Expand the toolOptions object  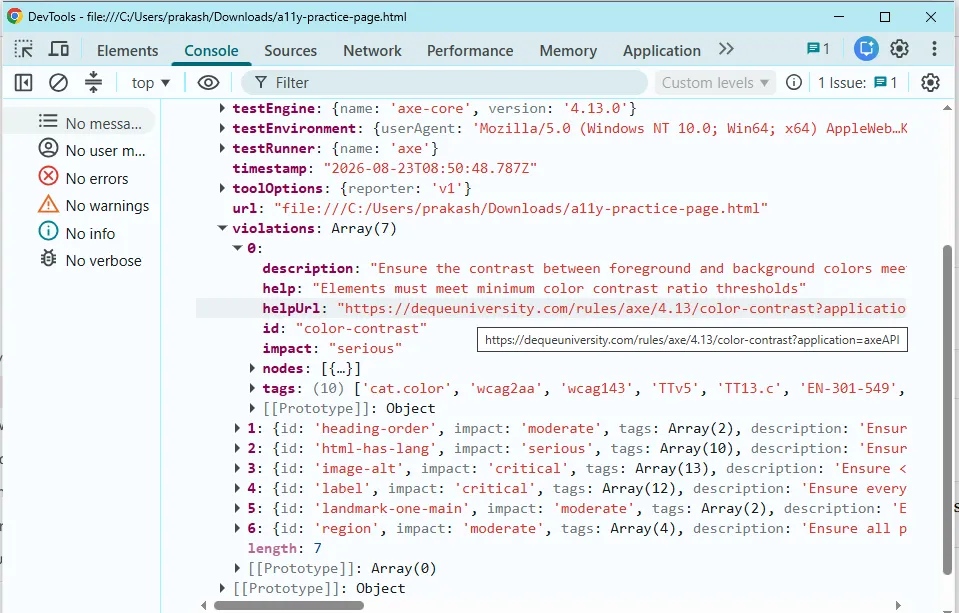point(223,188)
